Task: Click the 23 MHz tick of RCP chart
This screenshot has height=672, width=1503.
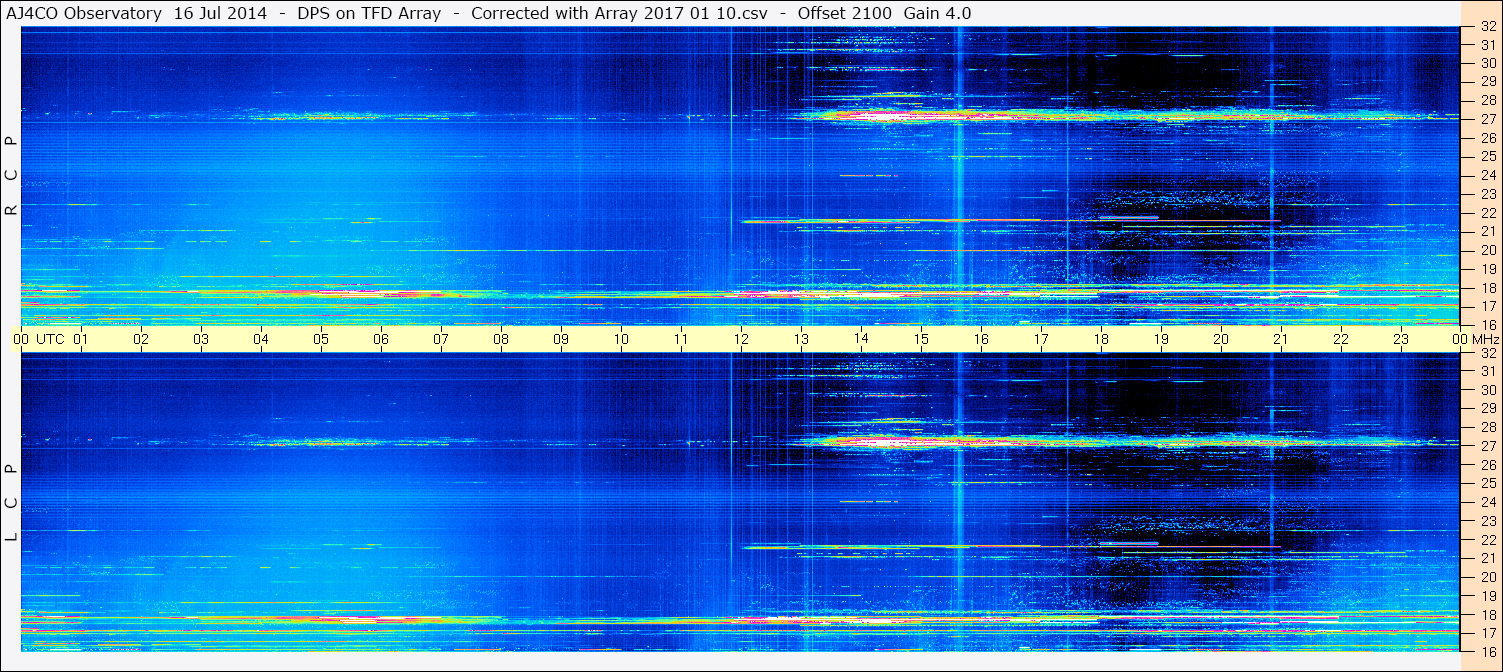Action: point(1488,194)
